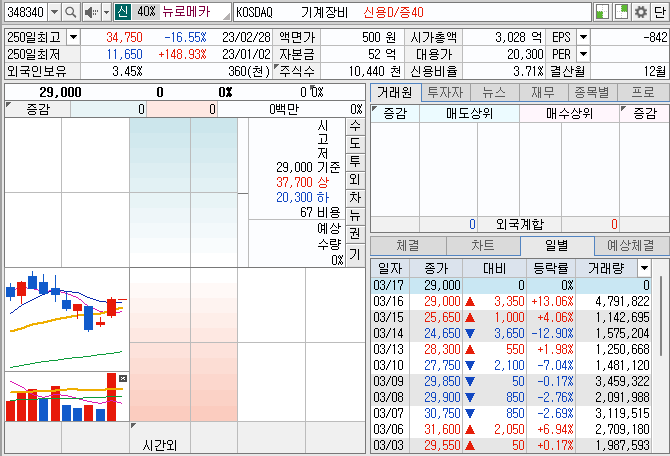Click the 뉴 side button
The height and width of the screenshot is (456, 670).
(355, 215)
